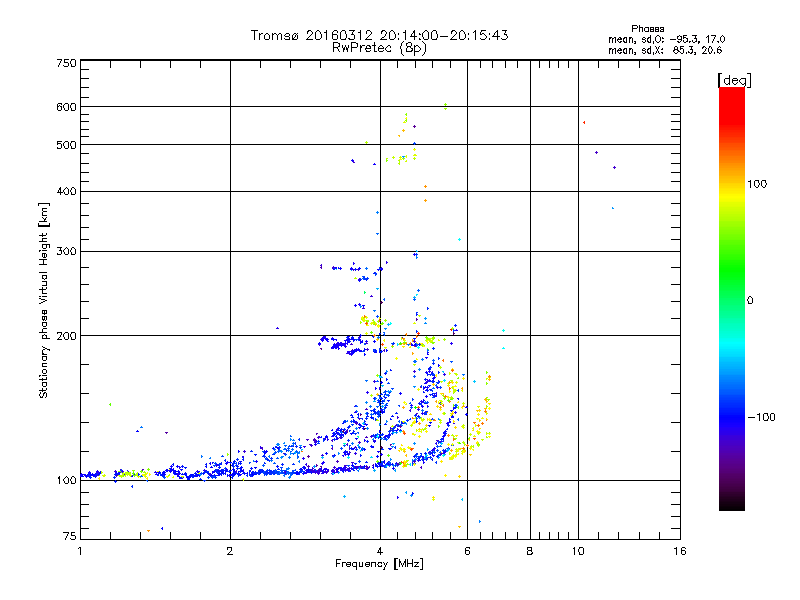The width and height of the screenshot is (800, 600).
Task: Click the green data point at 600 km height
Action: click(x=445, y=106)
